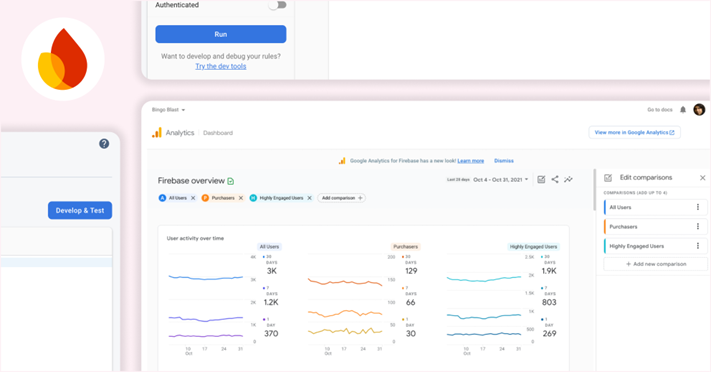Screen dimensions: 711x372
Task: Open the Oct 4 - Oct 31 date range dropdown
Action: pyautogui.click(x=501, y=180)
